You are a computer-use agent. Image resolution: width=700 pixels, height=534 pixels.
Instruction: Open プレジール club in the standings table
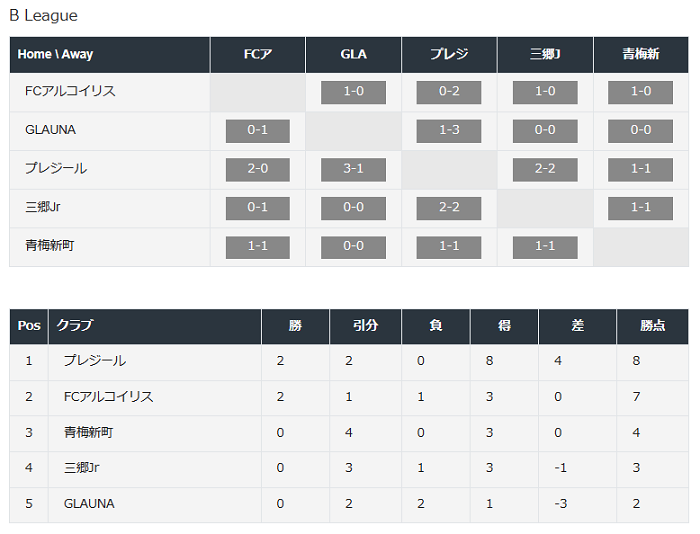(x=95, y=361)
